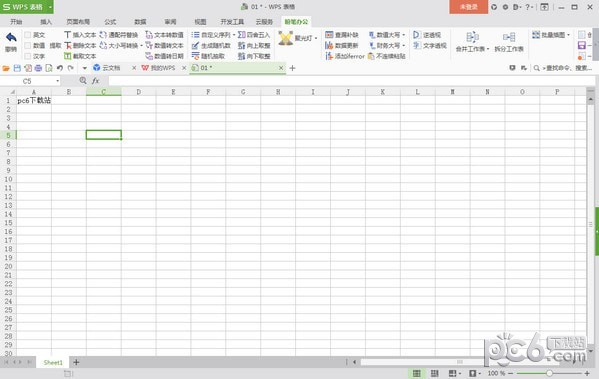This screenshot has width=599, height=379.
Task: Click the save icon in quick toolbar
Action: (17, 68)
